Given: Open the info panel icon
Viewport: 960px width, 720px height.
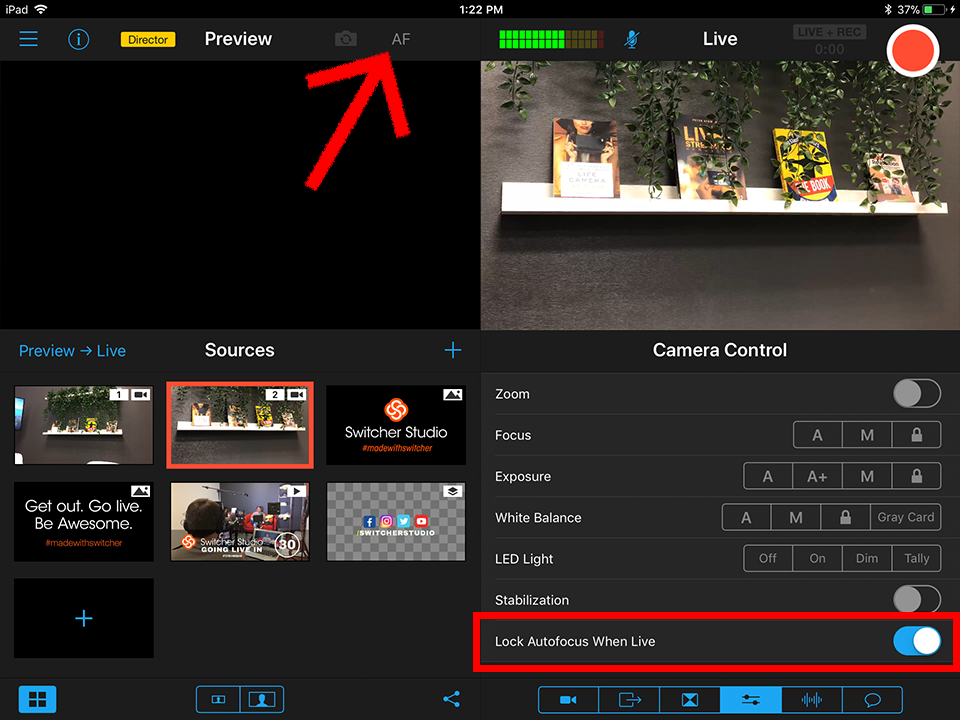Looking at the screenshot, I should (x=78, y=39).
